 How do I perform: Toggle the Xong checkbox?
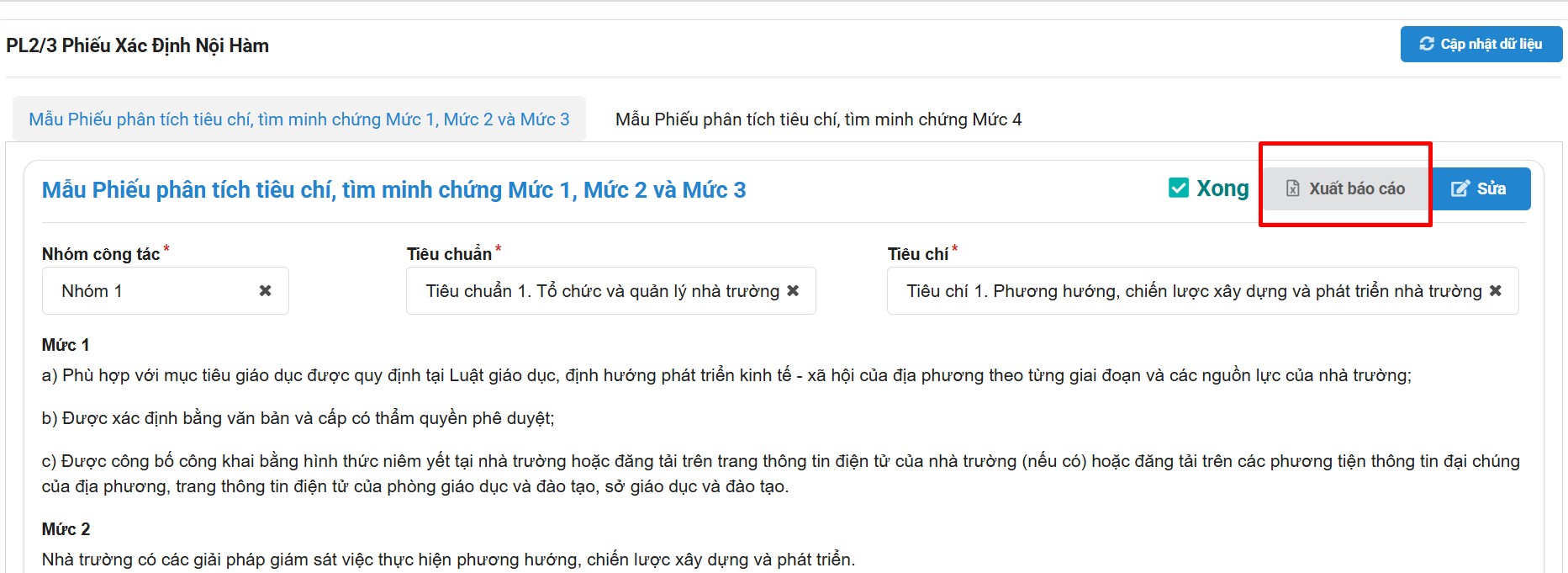(x=1179, y=188)
